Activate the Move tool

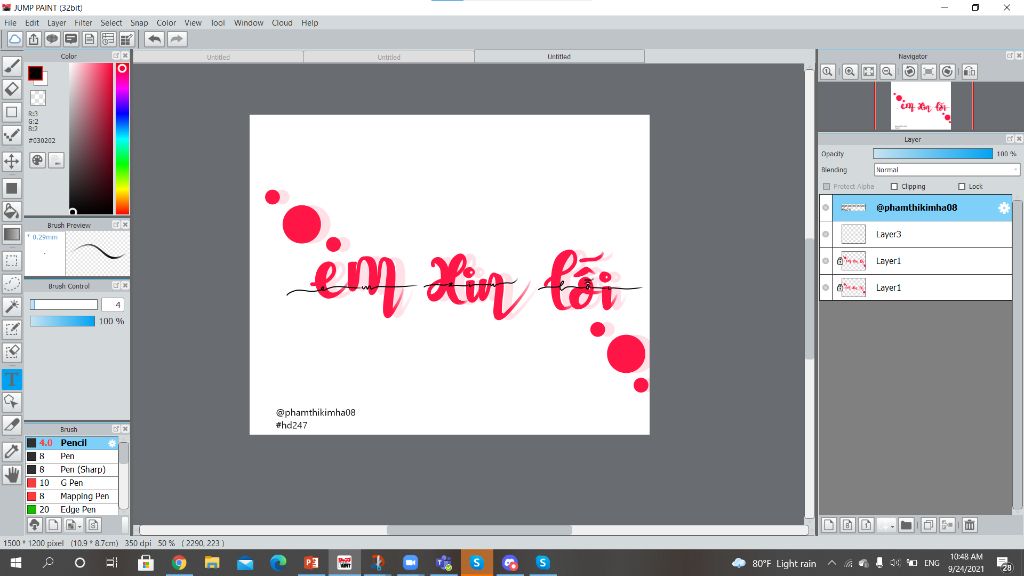coord(12,161)
